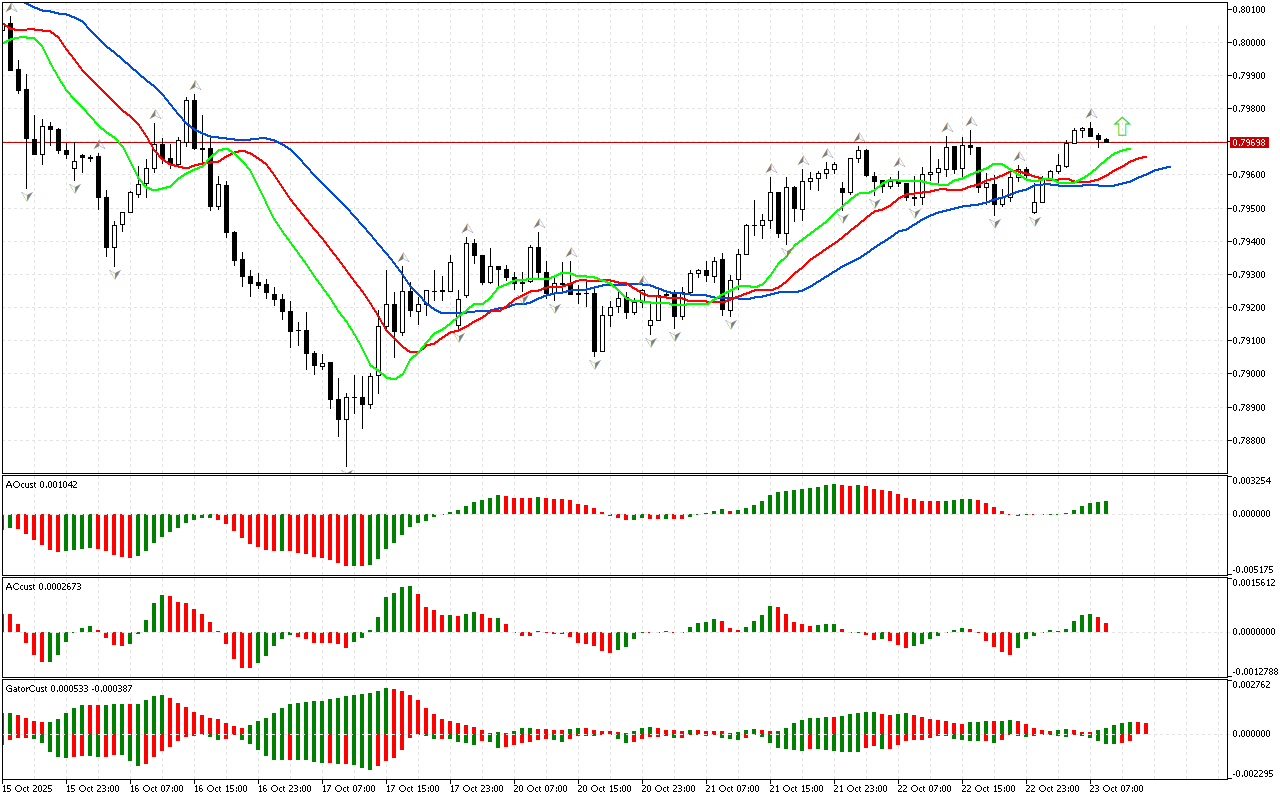Screen dimensions: 1280x800
Task: Click the last green bar in AOcust histogram
Action: tap(1106, 508)
